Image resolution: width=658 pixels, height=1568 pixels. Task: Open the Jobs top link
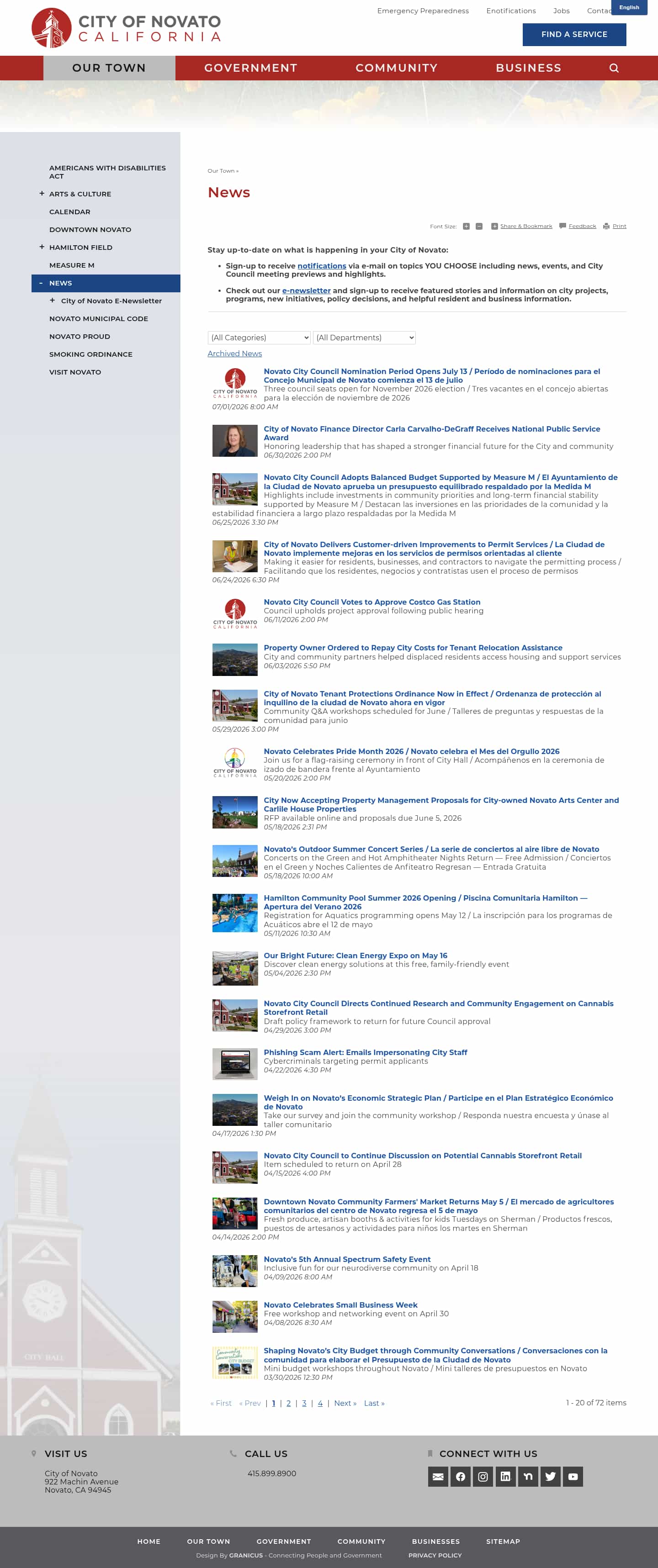pos(561,11)
